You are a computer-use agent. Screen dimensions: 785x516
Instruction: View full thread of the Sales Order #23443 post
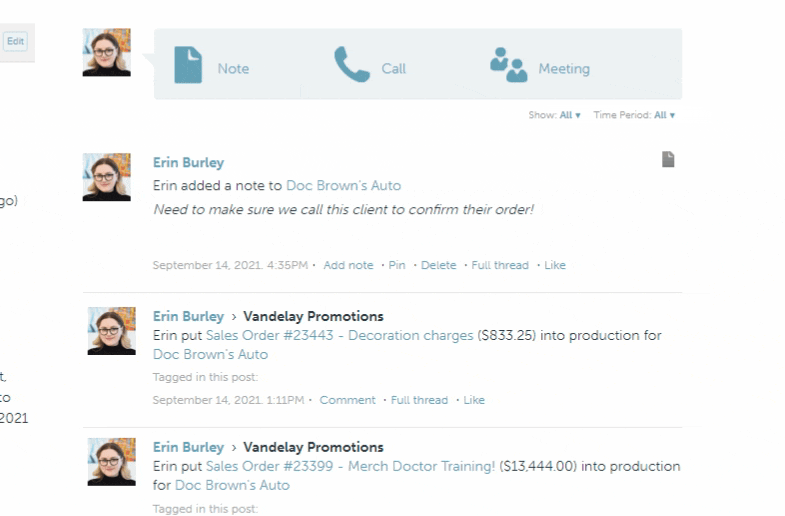tap(419, 400)
